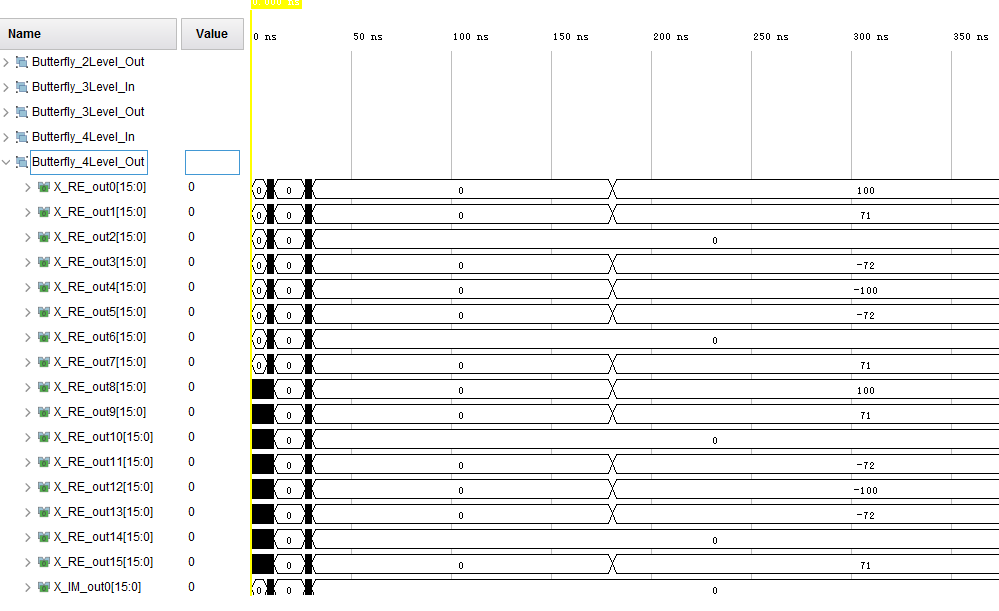The height and width of the screenshot is (611, 999).
Task: Click the X_RE_out4 bus signal icon
Action: (44, 287)
